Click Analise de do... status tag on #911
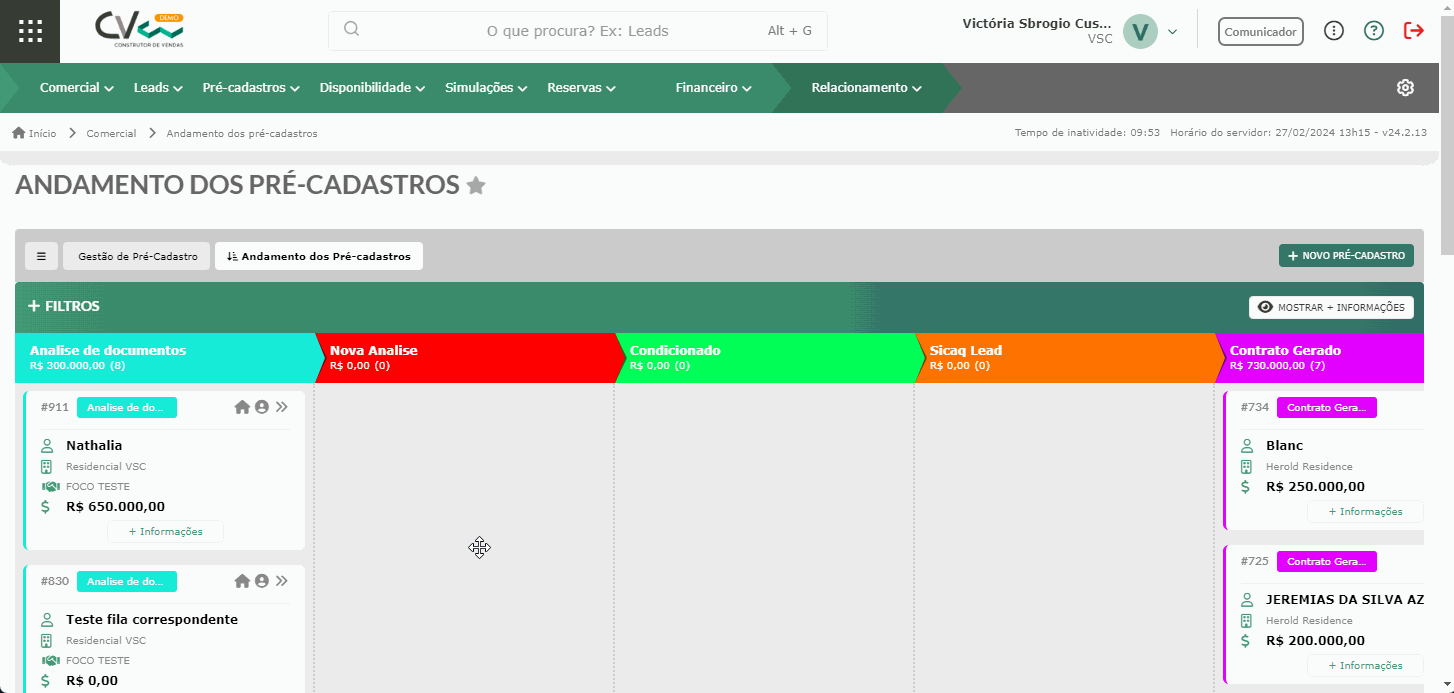 tap(127, 407)
